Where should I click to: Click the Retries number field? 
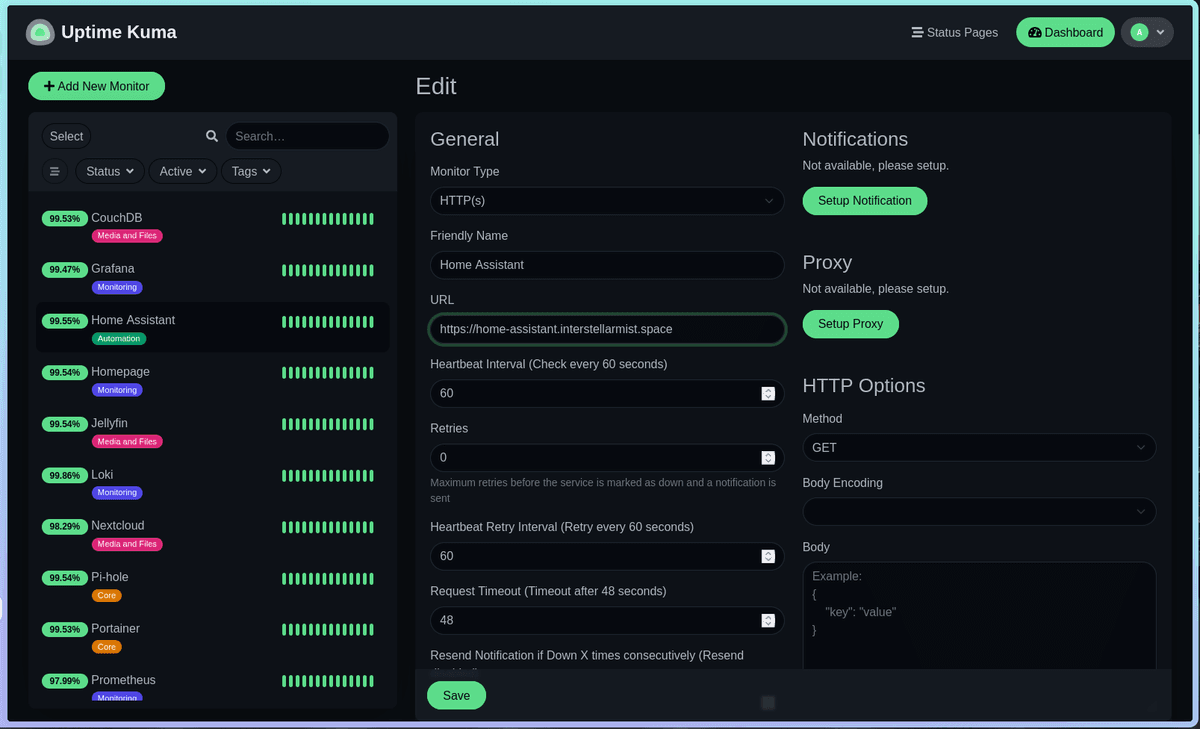(607, 458)
